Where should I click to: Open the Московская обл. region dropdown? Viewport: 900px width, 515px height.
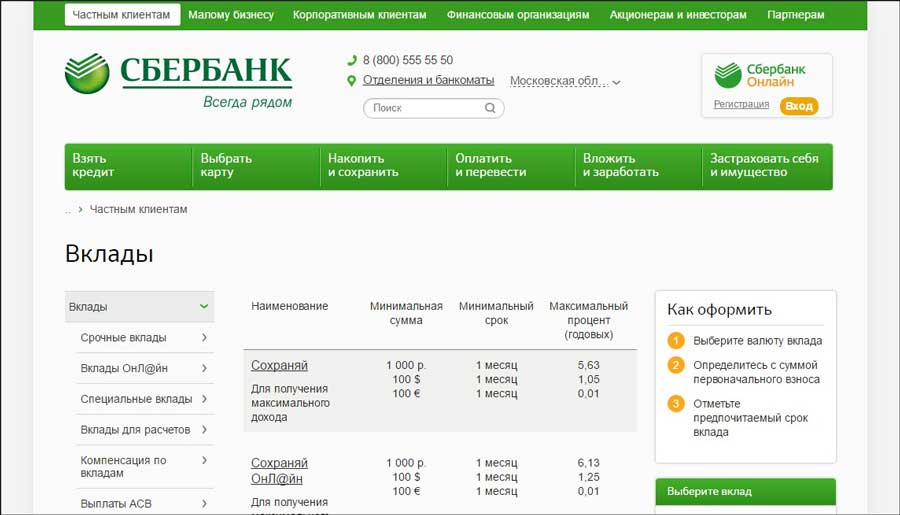[565, 81]
